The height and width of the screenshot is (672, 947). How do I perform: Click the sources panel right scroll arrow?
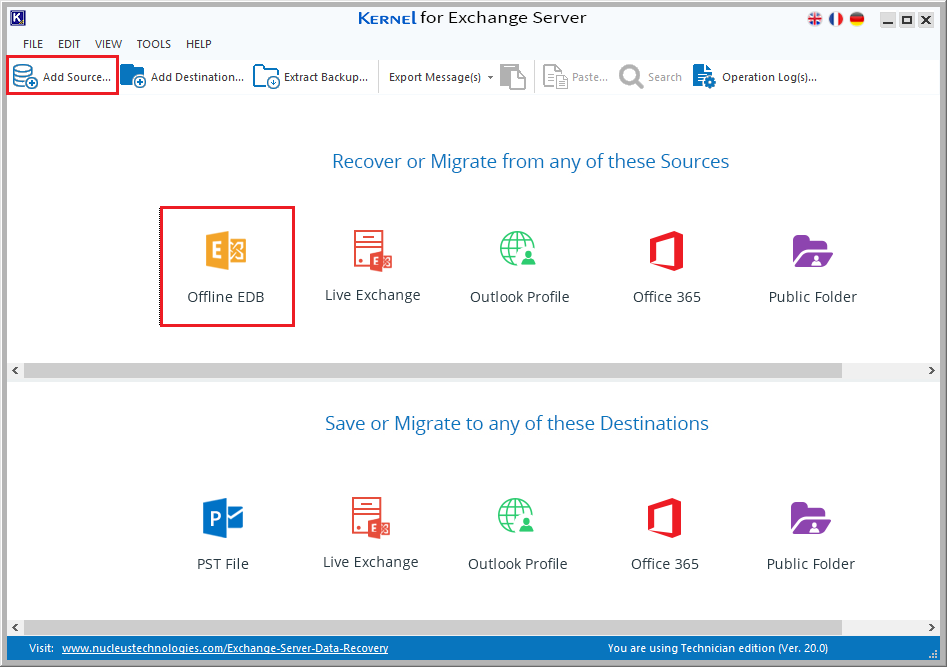click(932, 370)
